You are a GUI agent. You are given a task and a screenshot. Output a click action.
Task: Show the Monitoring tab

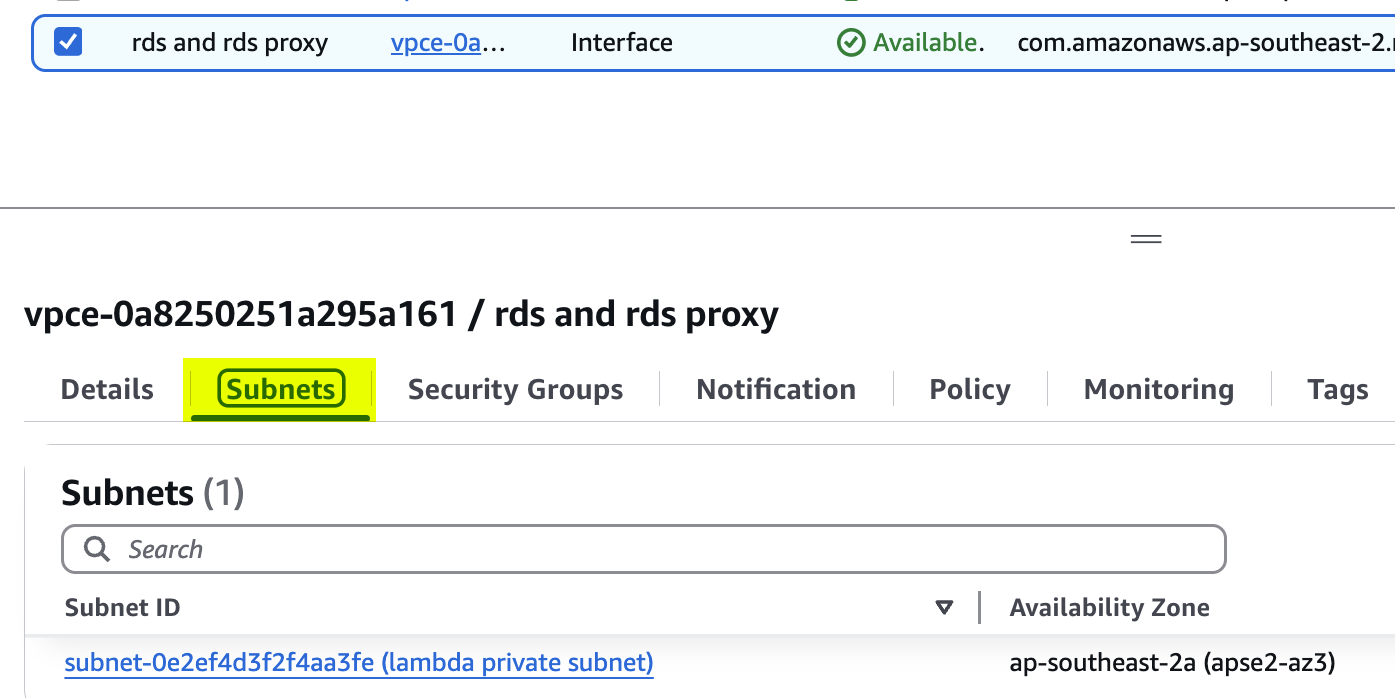click(x=1159, y=389)
